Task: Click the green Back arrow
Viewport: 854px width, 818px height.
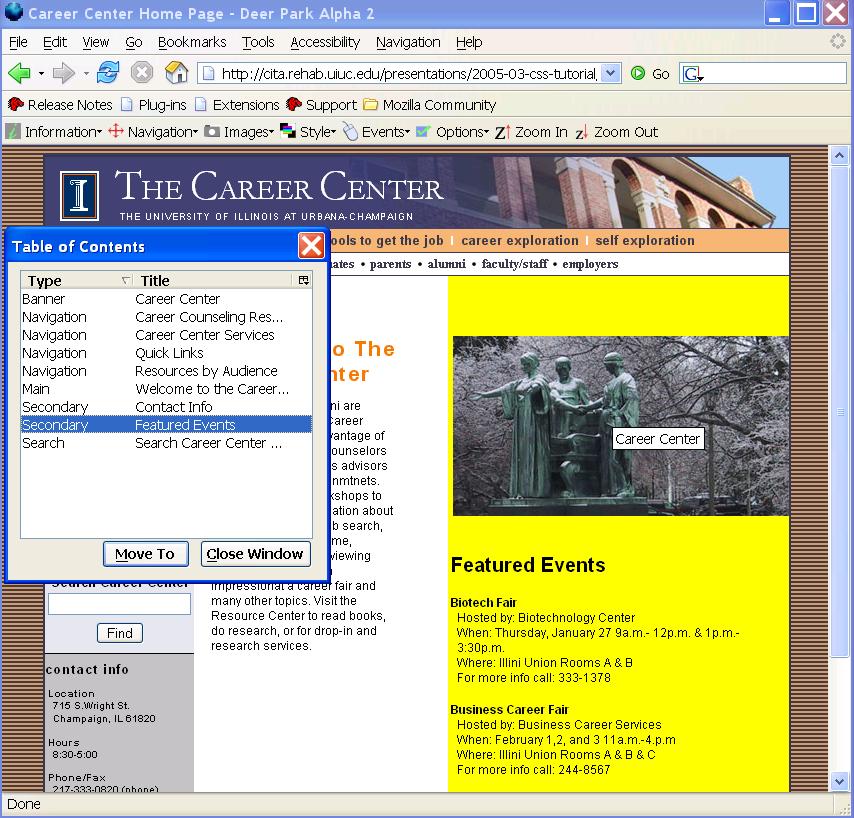Action: [19, 73]
